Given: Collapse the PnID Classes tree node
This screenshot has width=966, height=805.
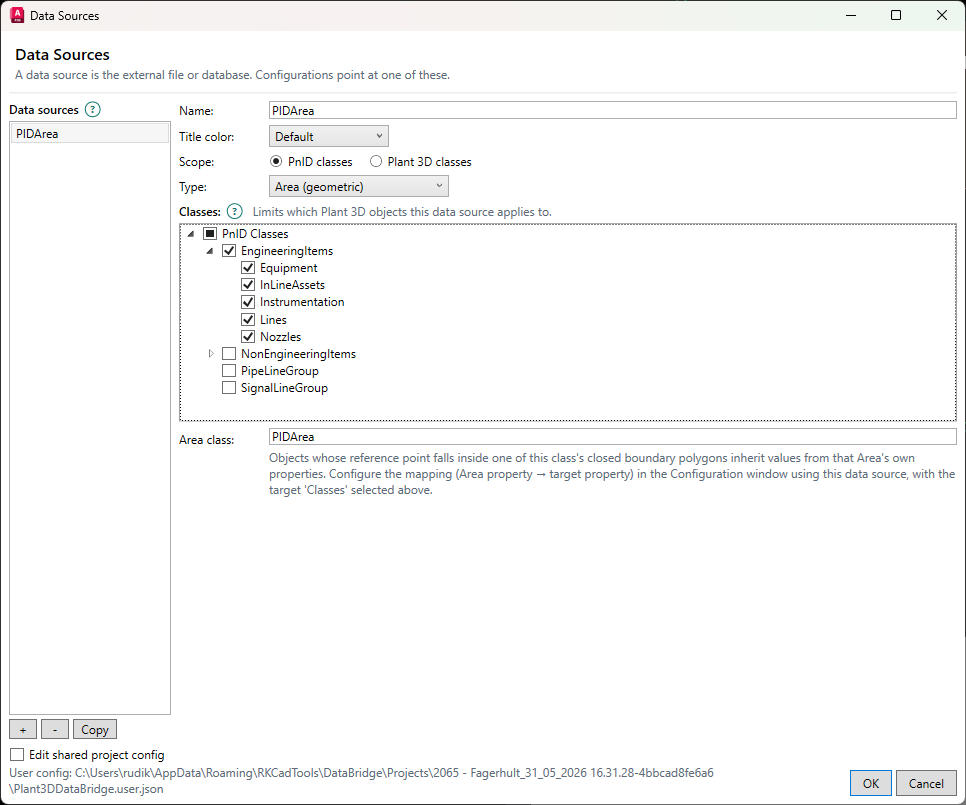Looking at the screenshot, I should pos(191,233).
